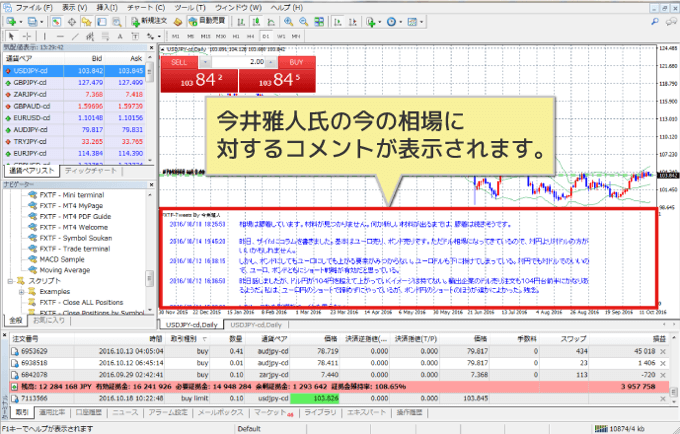This screenshot has height=434, width=680.
Task: Select the trendline drawing tool
Action: 75,36
